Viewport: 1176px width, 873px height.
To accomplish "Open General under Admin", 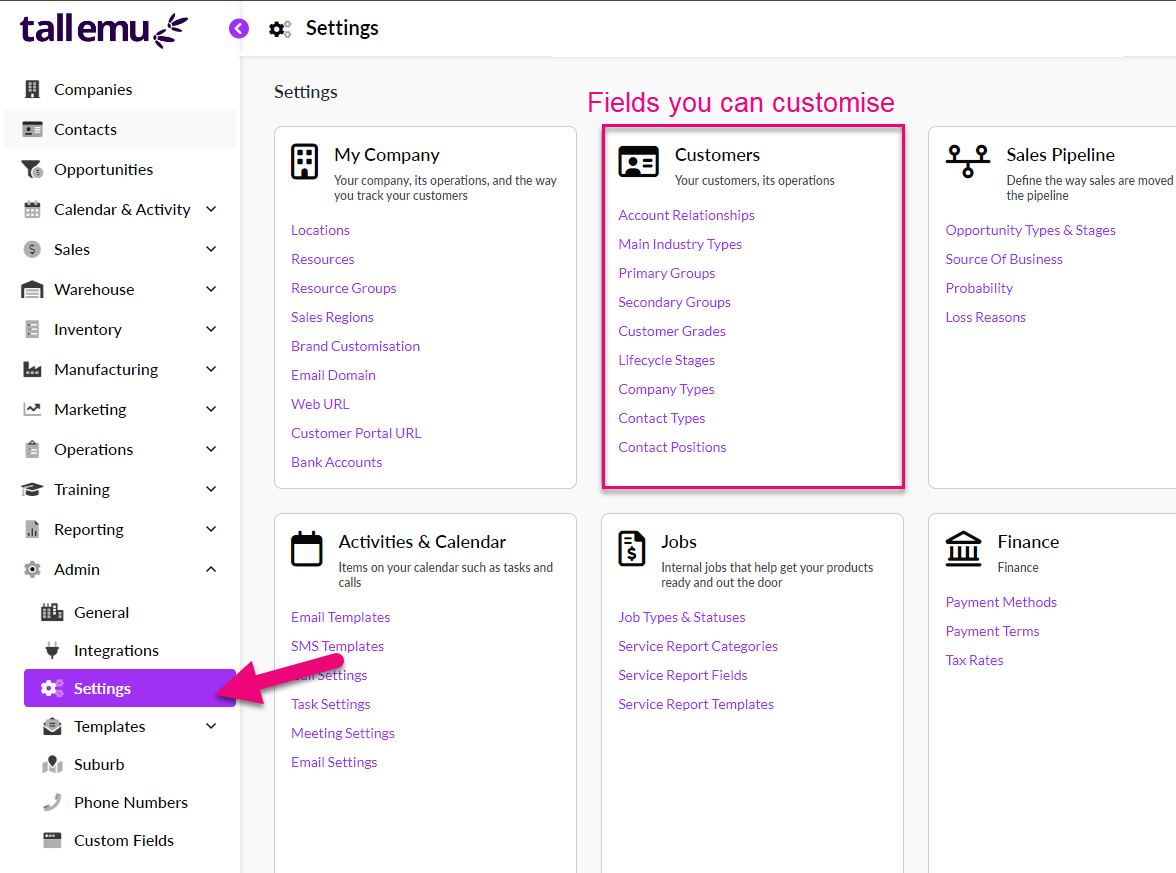I will click(x=101, y=613).
